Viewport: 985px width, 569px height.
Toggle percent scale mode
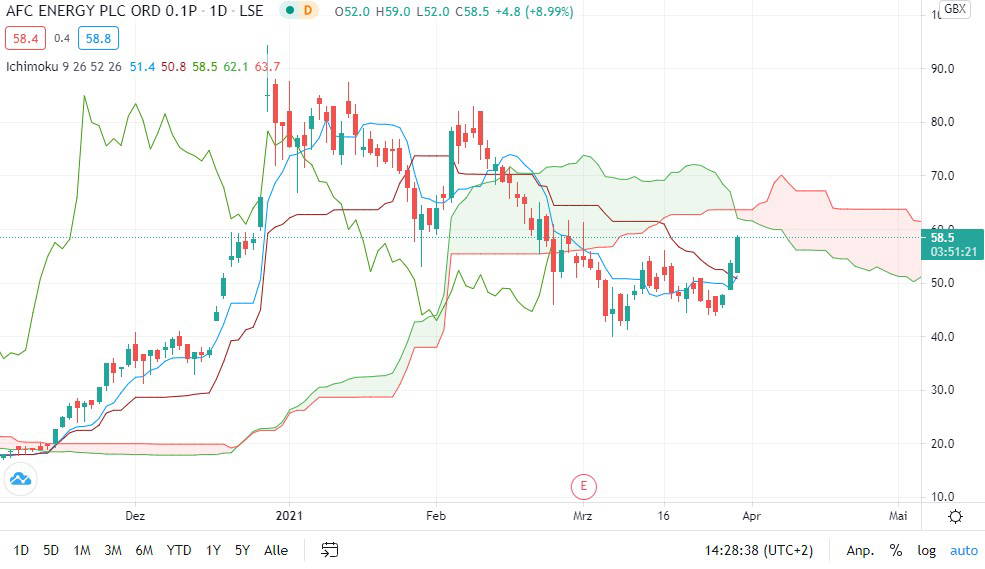pos(896,551)
